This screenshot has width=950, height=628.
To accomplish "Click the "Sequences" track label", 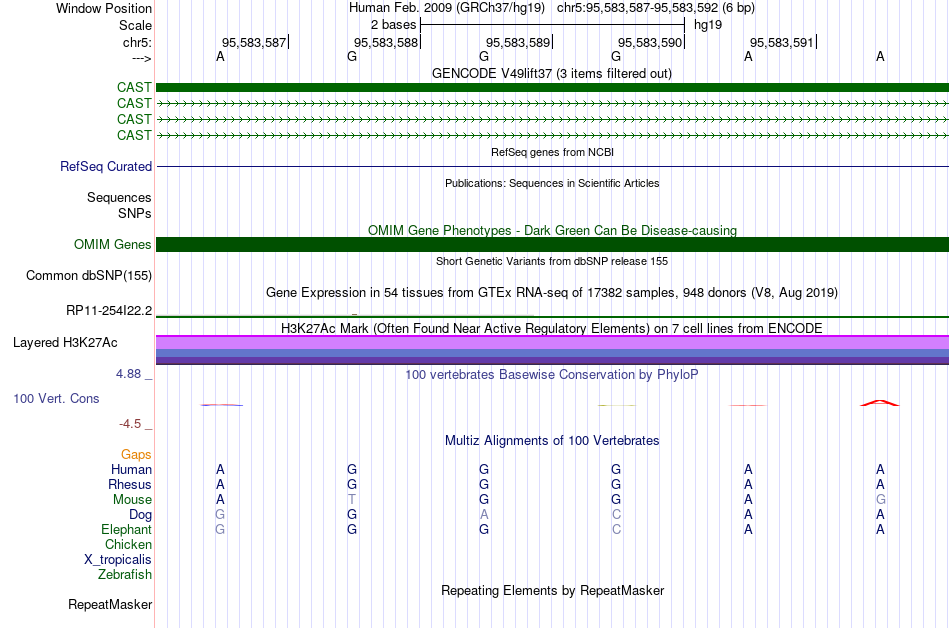I will coord(119,197).
